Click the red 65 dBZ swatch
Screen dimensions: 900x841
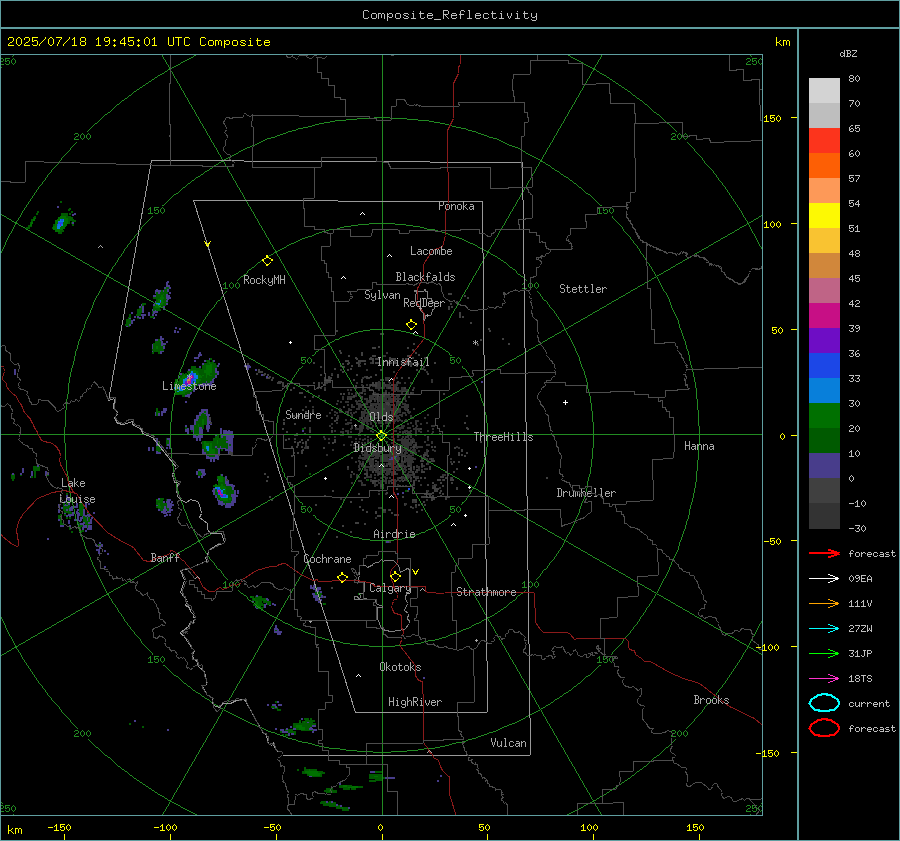tap(824, 140)
